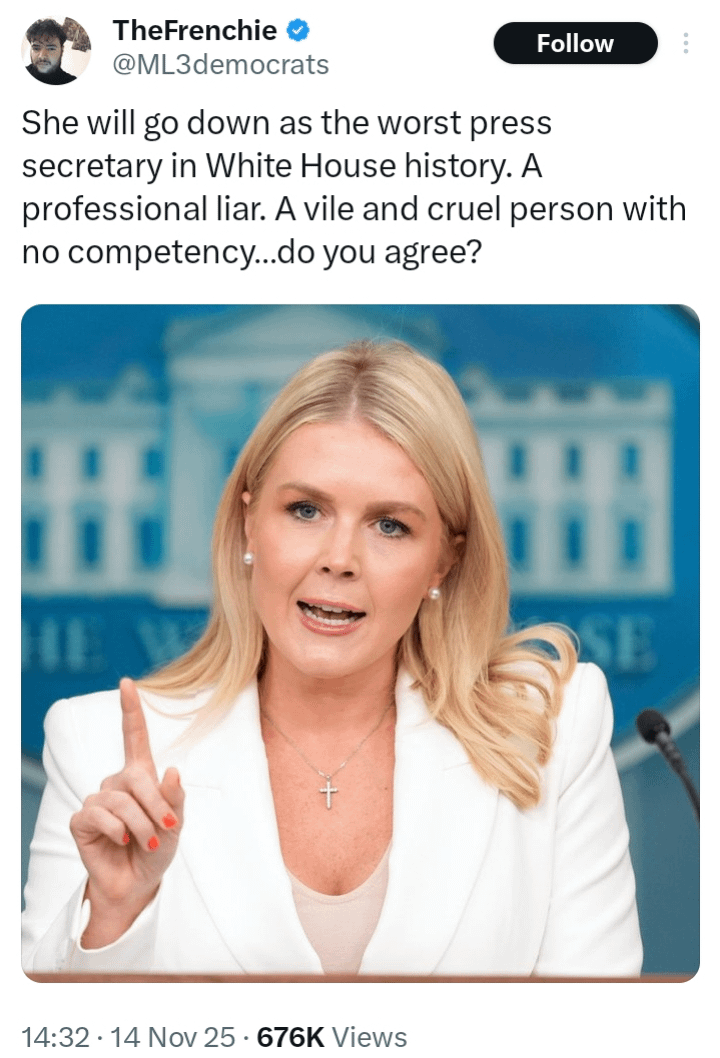Open the three-dot more options menu
This screenshot has height=1058, width=720.
coord(686,43)
